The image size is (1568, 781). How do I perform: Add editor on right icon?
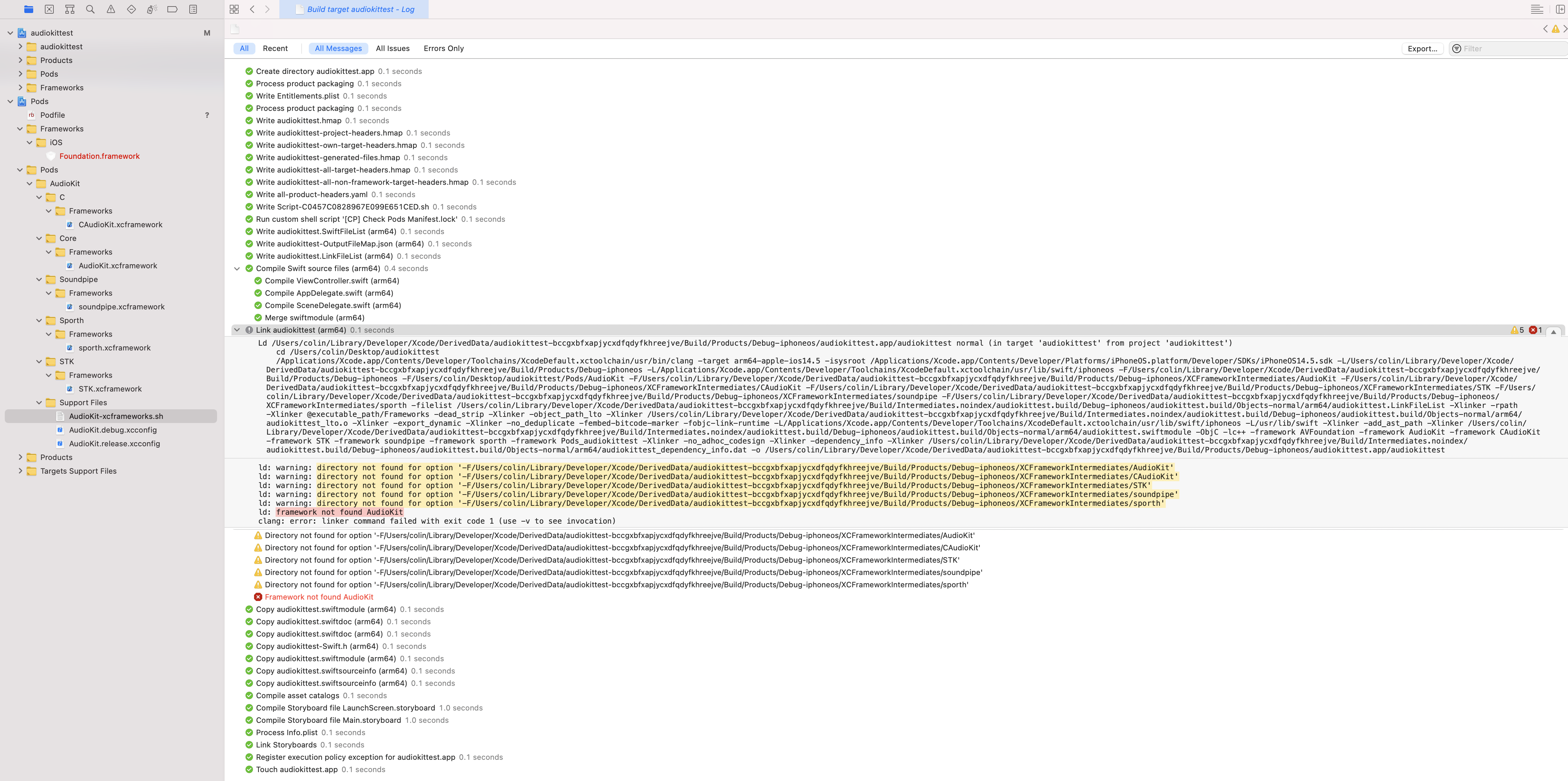coord(1561,9)
